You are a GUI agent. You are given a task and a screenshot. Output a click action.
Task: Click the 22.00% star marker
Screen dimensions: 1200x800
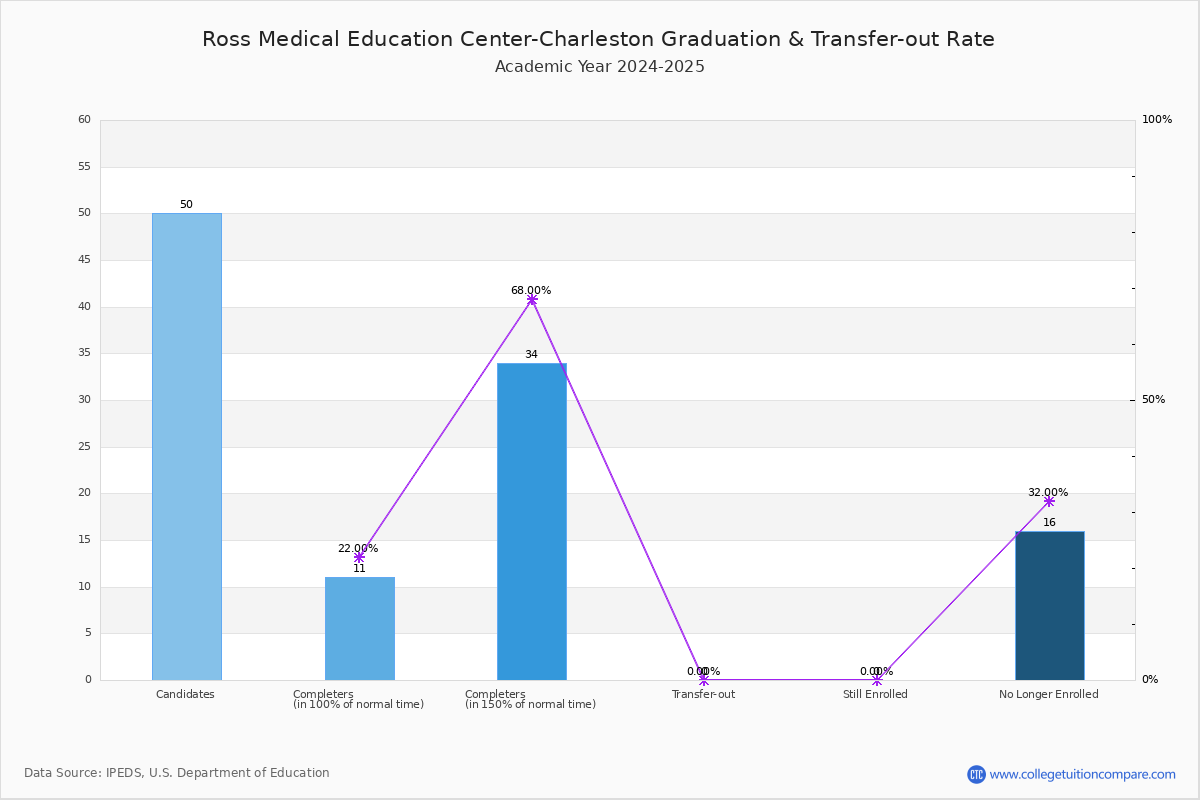(359, 557)
